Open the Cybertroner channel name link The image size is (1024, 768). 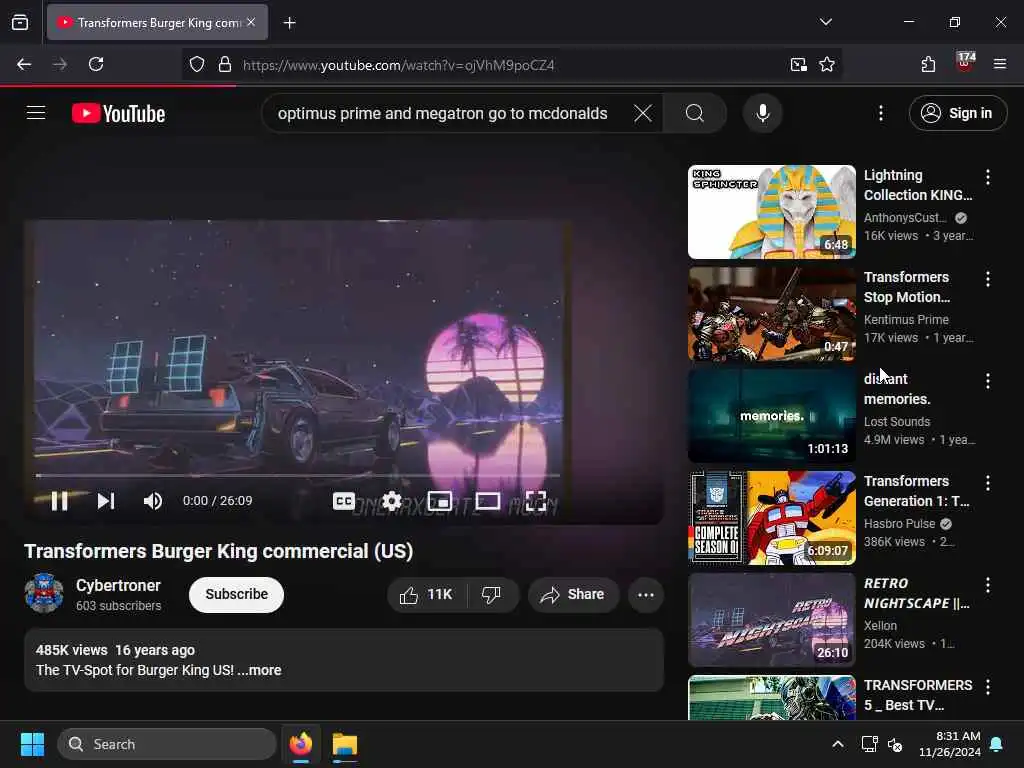click(118, 585)
